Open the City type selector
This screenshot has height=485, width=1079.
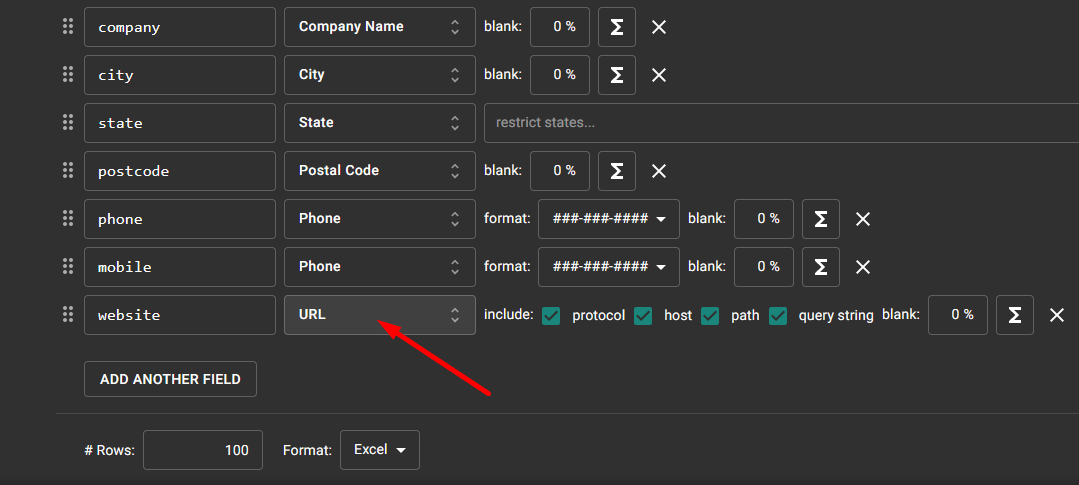(380, 74)
